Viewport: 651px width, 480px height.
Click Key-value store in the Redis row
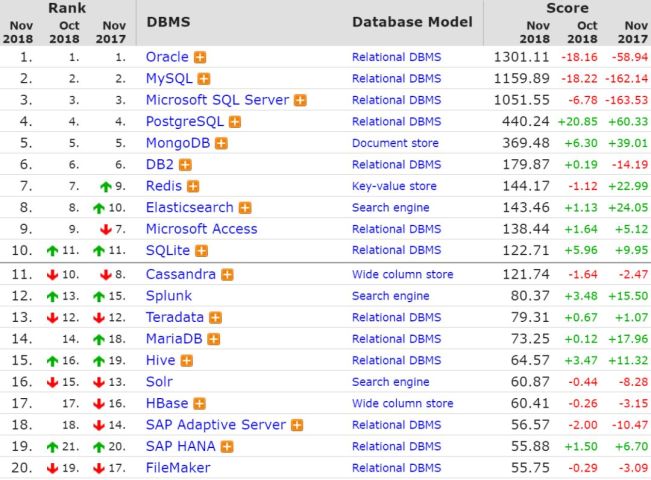click(394, 186)
